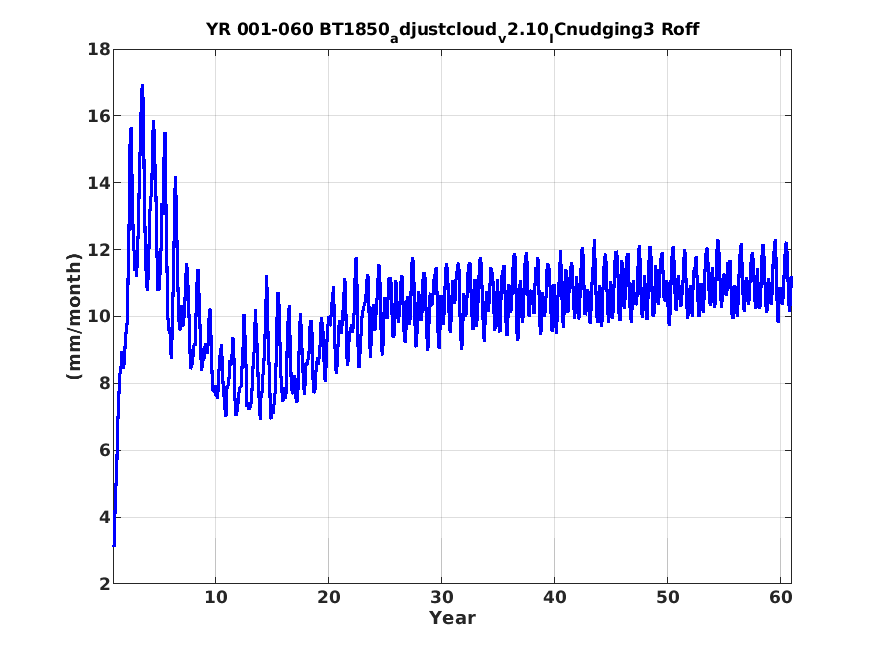Screen dimensions: 875x656
Task: Select the '(mm/month)' y-axis label
Action: [74, 316]
